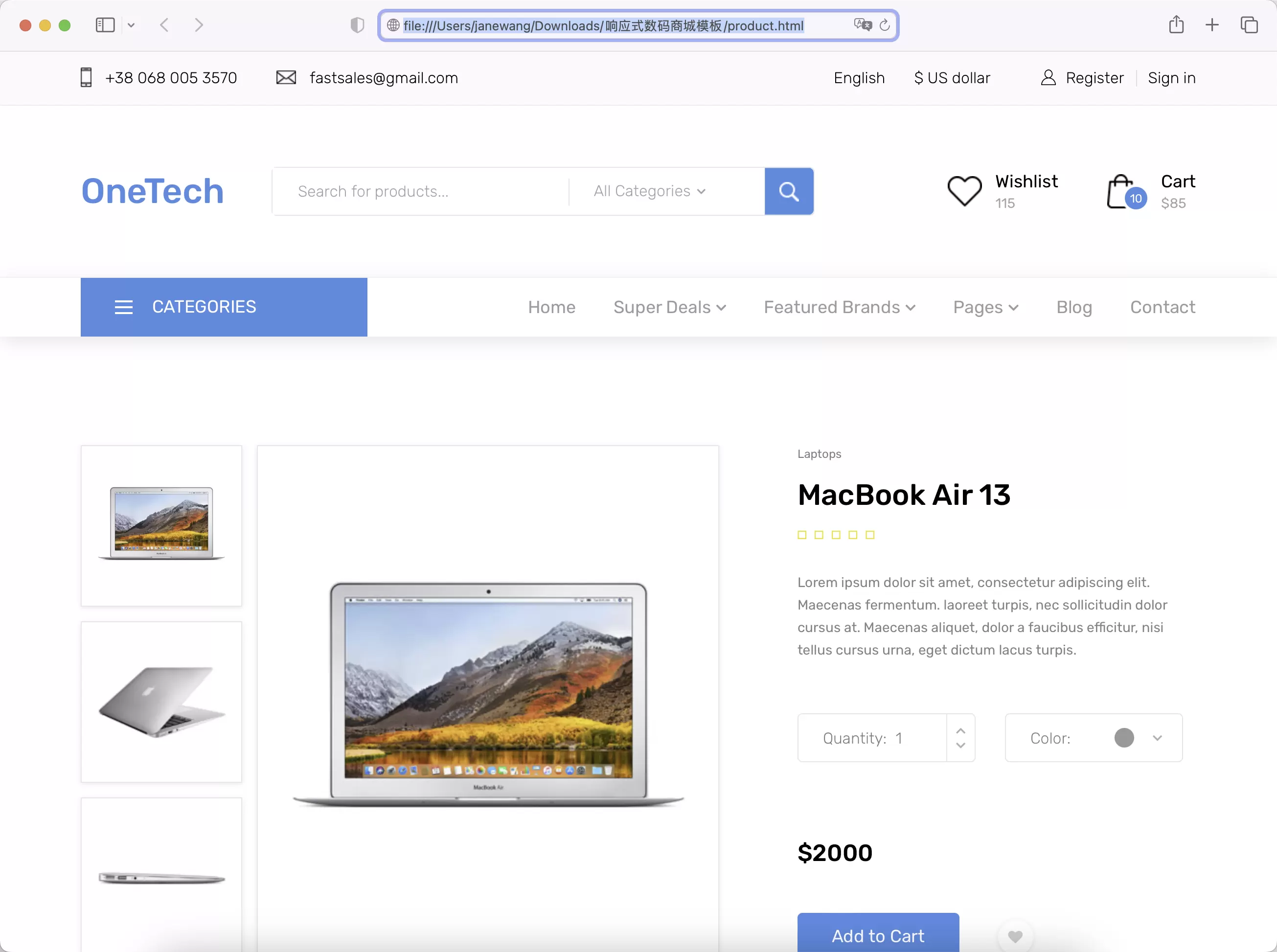Image resolution: width=1277 pixels, height=952 pixels.
Task: Click the Add to Cart button
Action: point(878,932)
